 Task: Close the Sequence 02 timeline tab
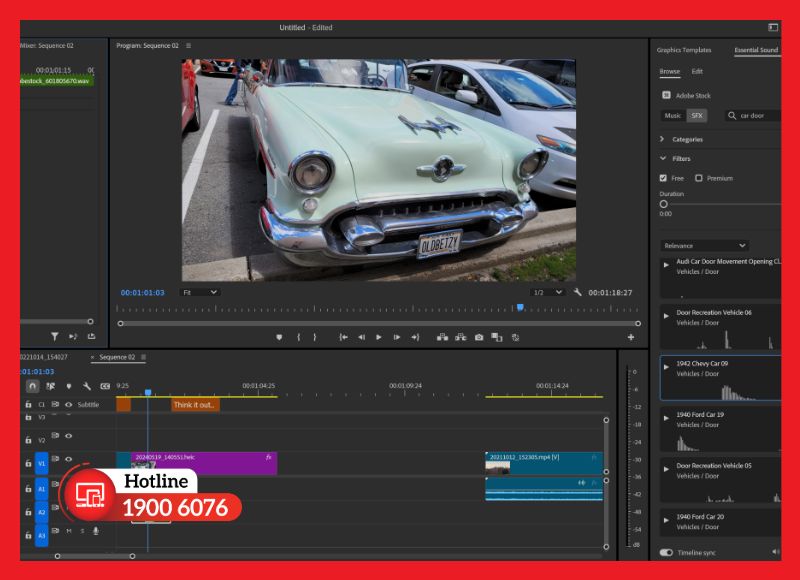(92, 357)
